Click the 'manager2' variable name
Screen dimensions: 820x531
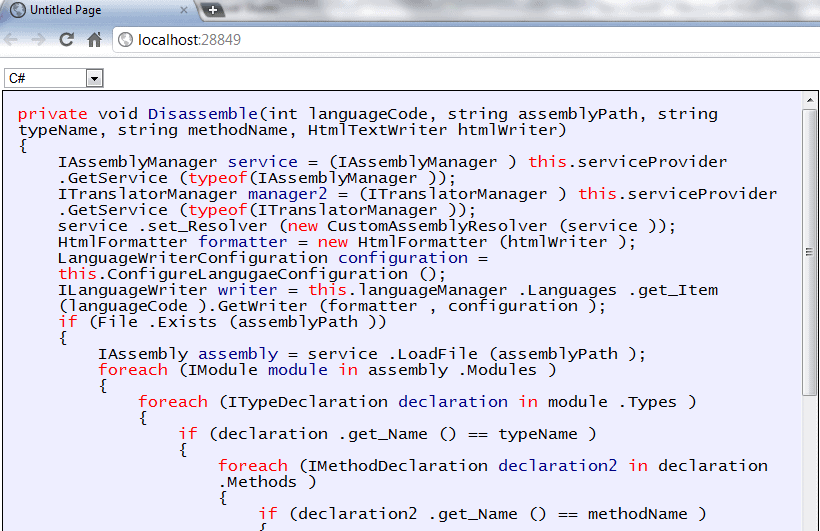pyautogui.click(x=288, y=194)
